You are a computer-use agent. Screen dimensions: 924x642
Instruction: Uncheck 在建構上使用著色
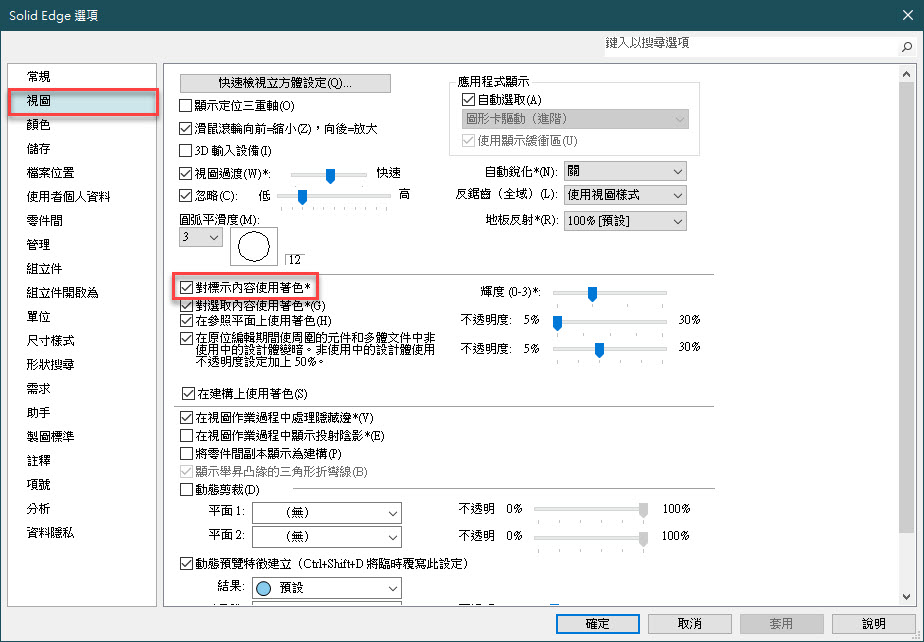click(189, 394)
